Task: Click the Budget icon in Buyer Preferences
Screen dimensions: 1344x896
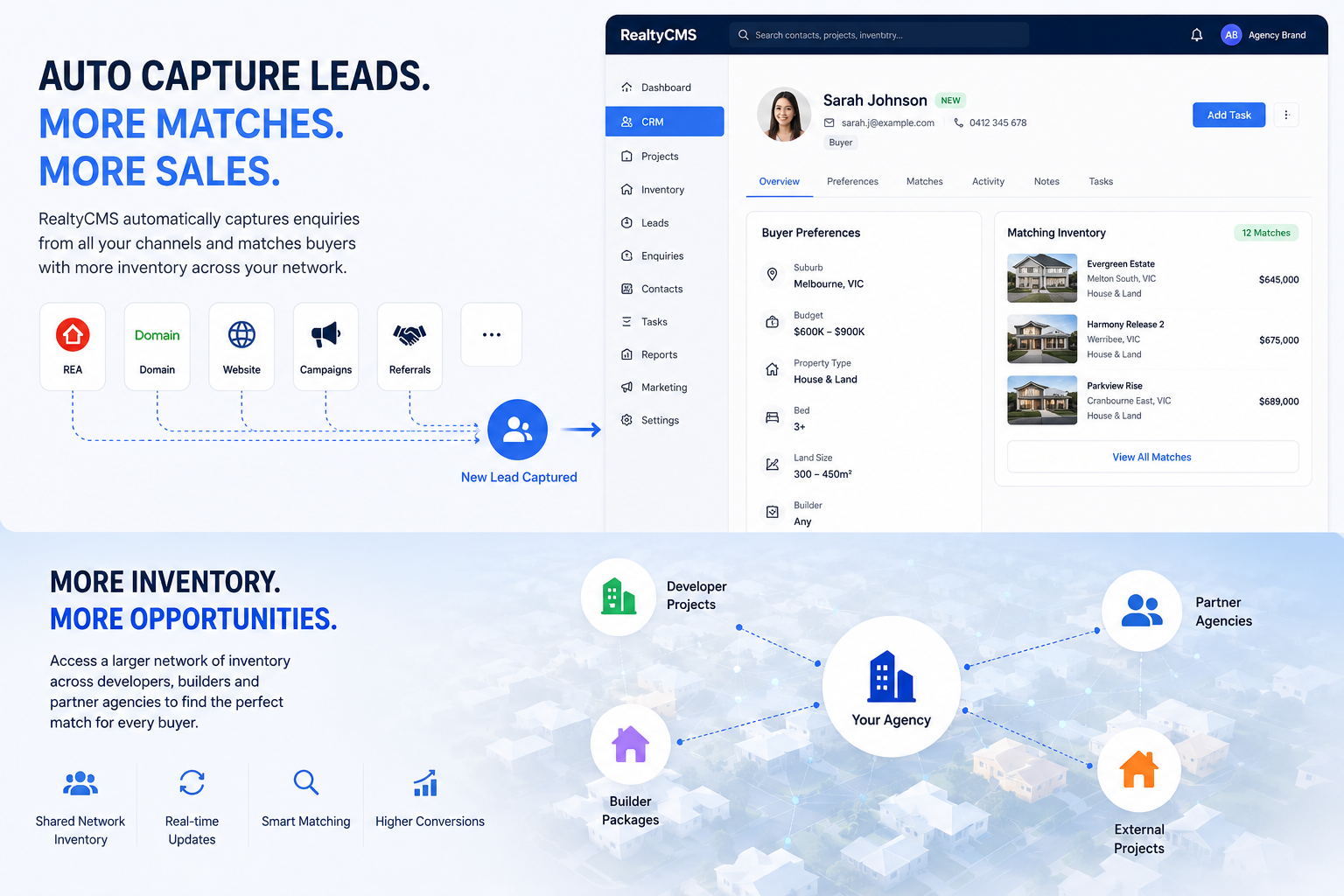Action: coord(772,322)
